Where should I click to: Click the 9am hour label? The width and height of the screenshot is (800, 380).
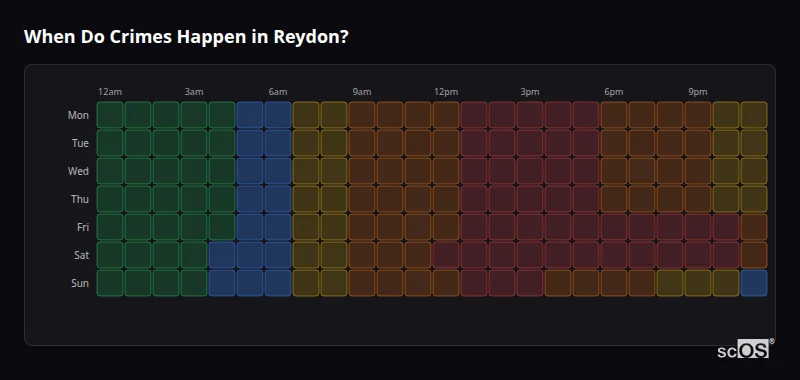(362, 92)
